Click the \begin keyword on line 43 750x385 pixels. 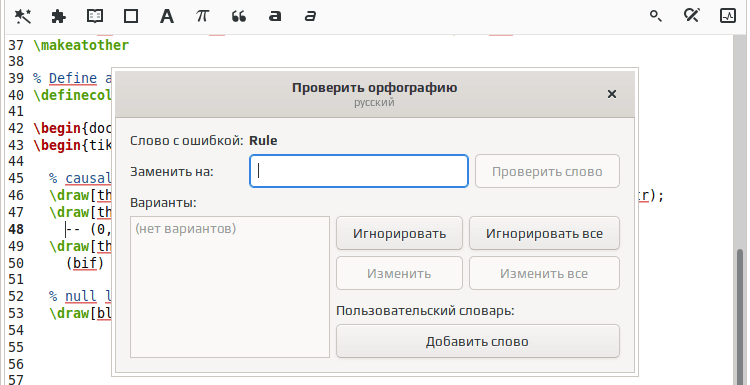(57, 145)
